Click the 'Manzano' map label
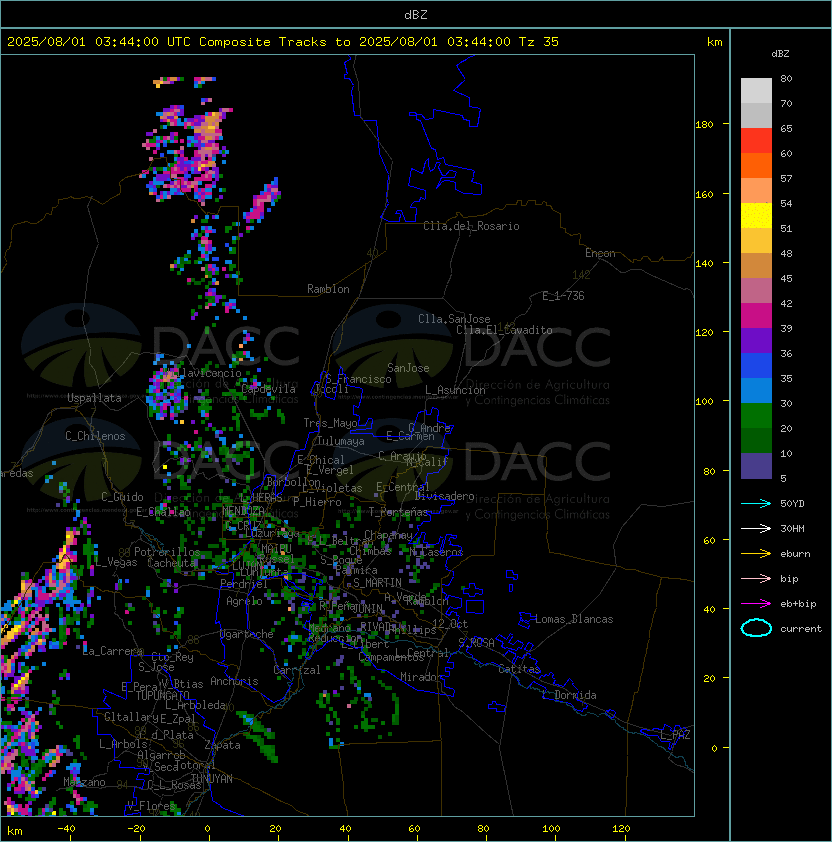832x842 pixels. 84,782
